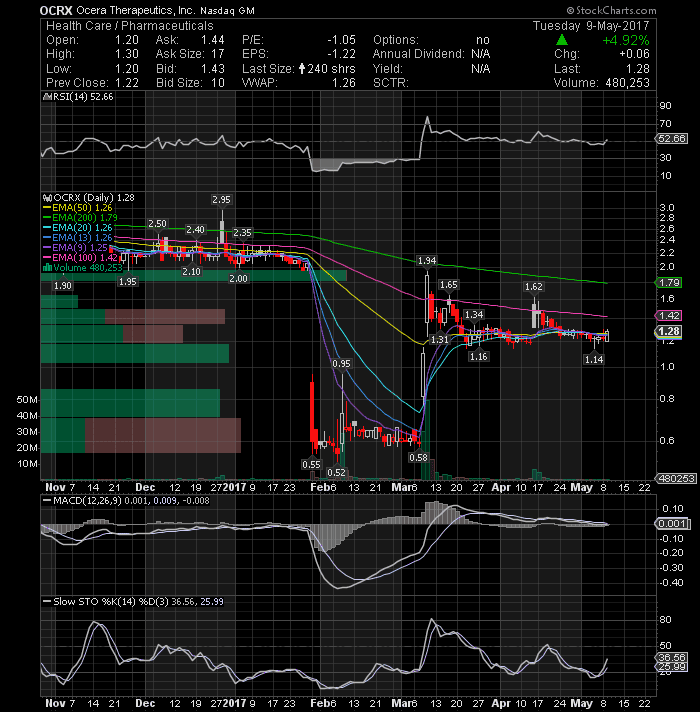The width and height of the screenshot is (700, 712).
Task: Click the up-arrow icon before 240 shrs
Action: (x=302, y=69)
